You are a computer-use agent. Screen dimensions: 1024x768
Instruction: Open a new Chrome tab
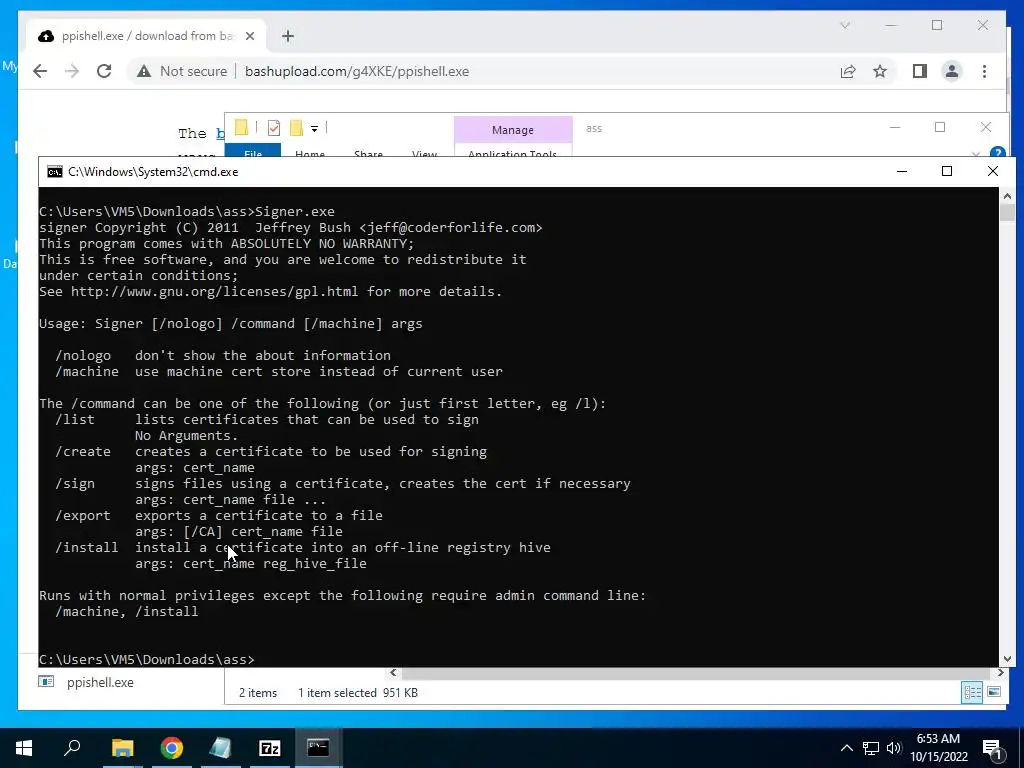tap(288, 36)
